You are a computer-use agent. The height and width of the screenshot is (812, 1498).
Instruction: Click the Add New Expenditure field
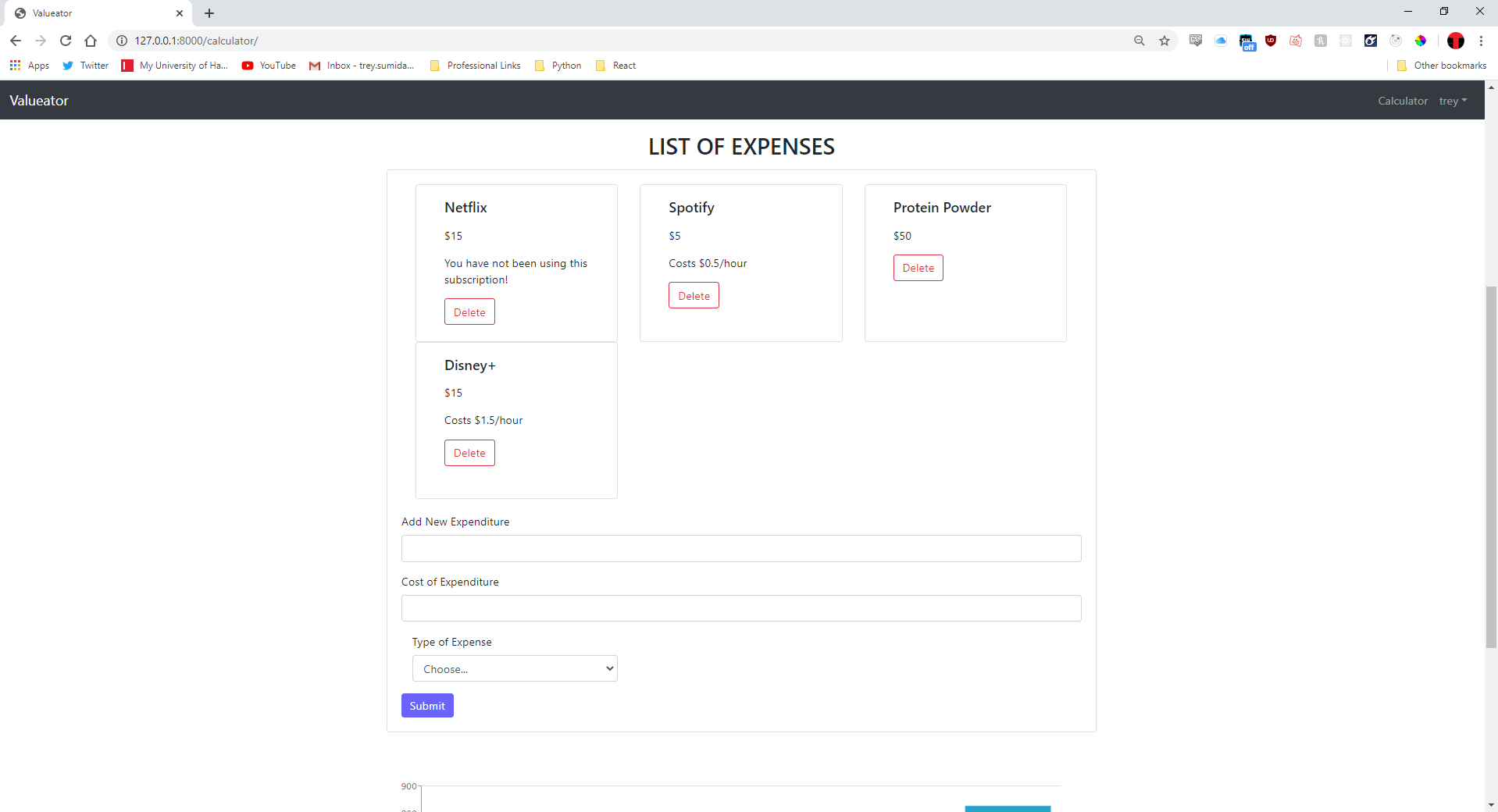741,548
